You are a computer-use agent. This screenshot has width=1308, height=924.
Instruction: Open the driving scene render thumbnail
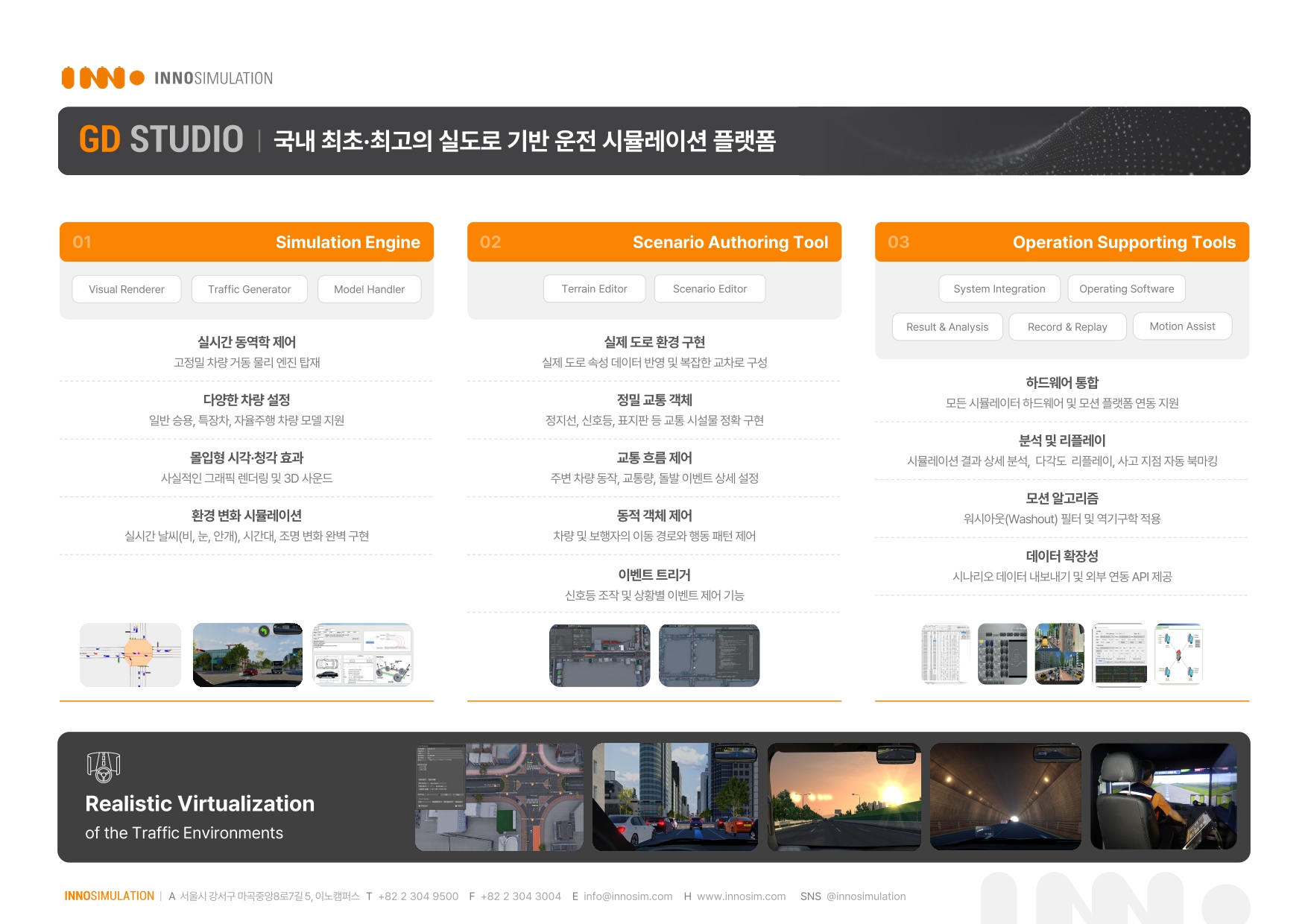(247, 655)
